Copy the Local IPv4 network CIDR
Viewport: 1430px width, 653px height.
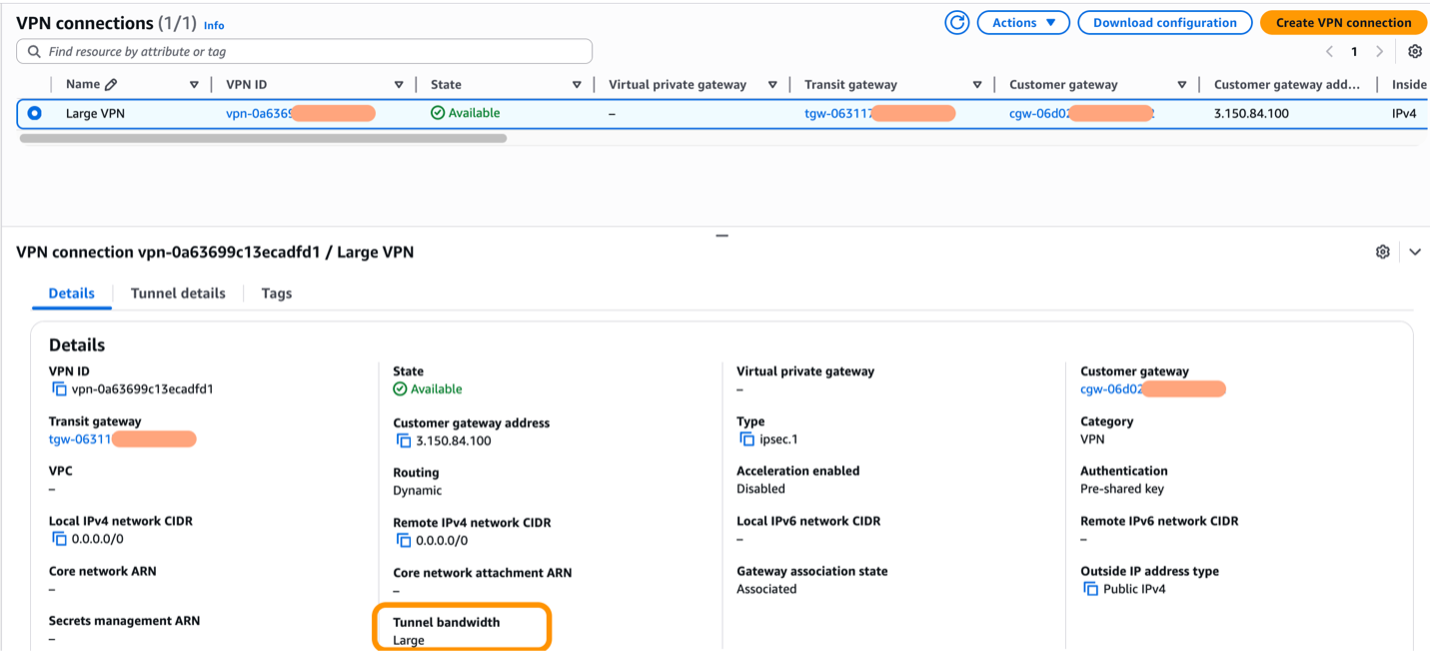tap(60, 539)
